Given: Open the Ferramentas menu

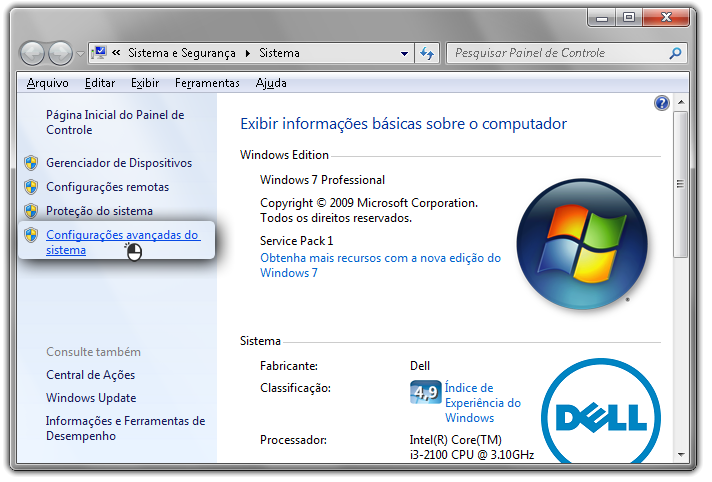Looking at the screenshot, I should [x=207, y=83].
